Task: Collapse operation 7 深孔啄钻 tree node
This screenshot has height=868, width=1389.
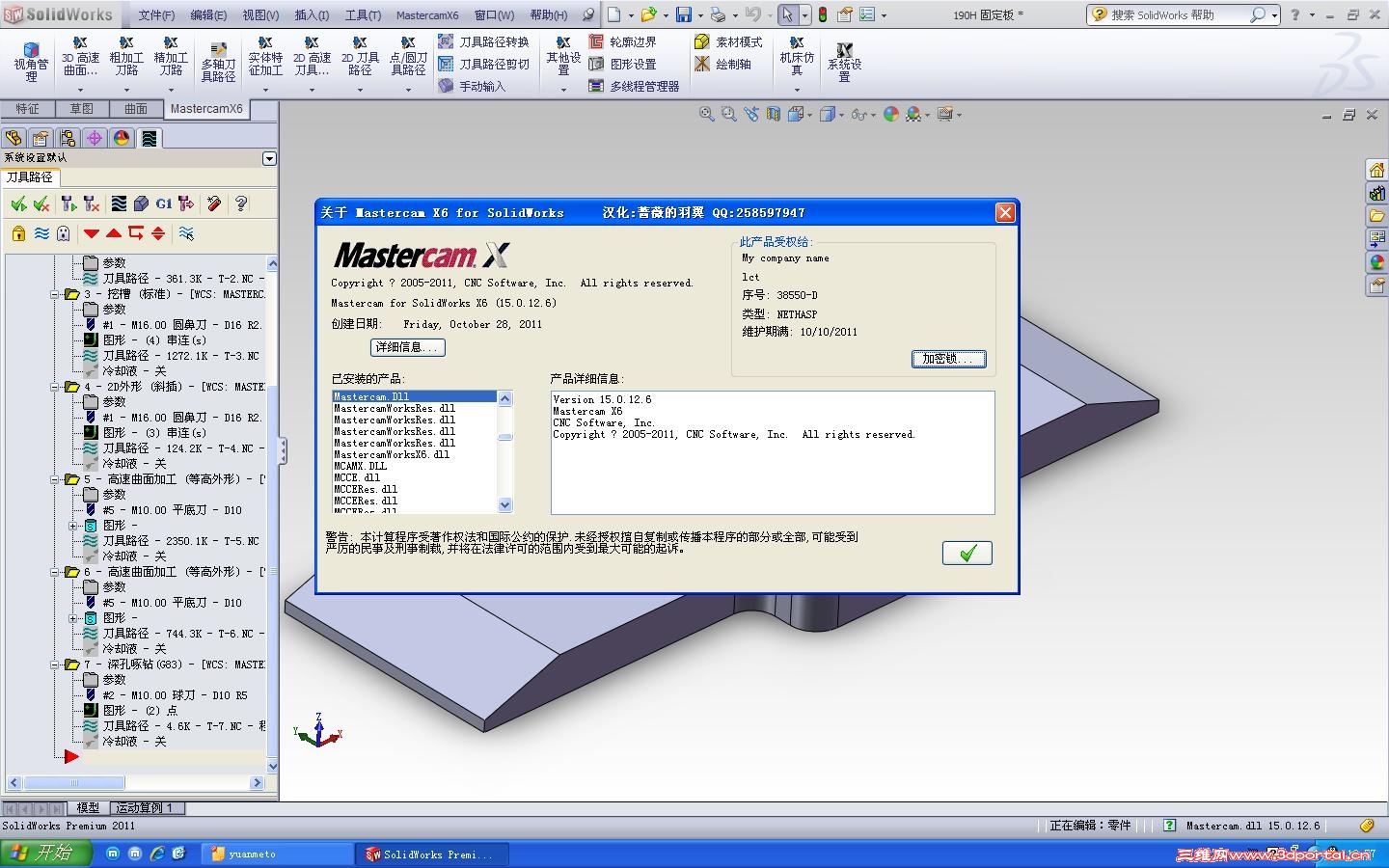Action: pyautogui.click(x=56, y=665)
